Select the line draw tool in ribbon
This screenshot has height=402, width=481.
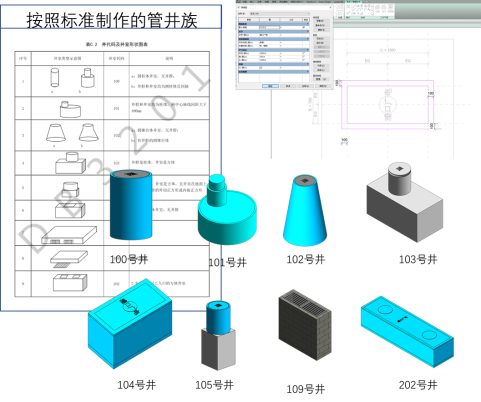pos(354,6)
